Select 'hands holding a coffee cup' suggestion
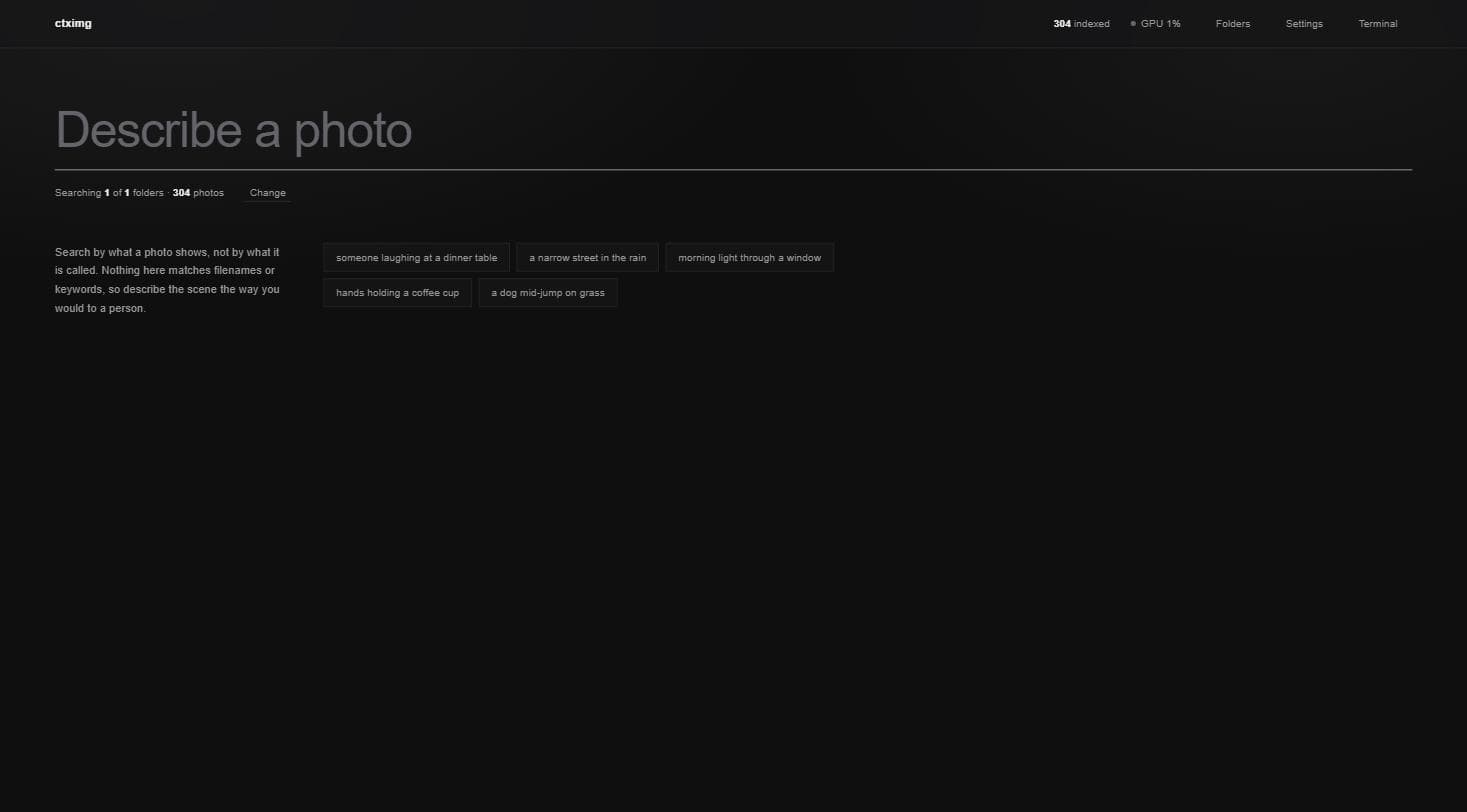1467x812 pixels. 397,292
